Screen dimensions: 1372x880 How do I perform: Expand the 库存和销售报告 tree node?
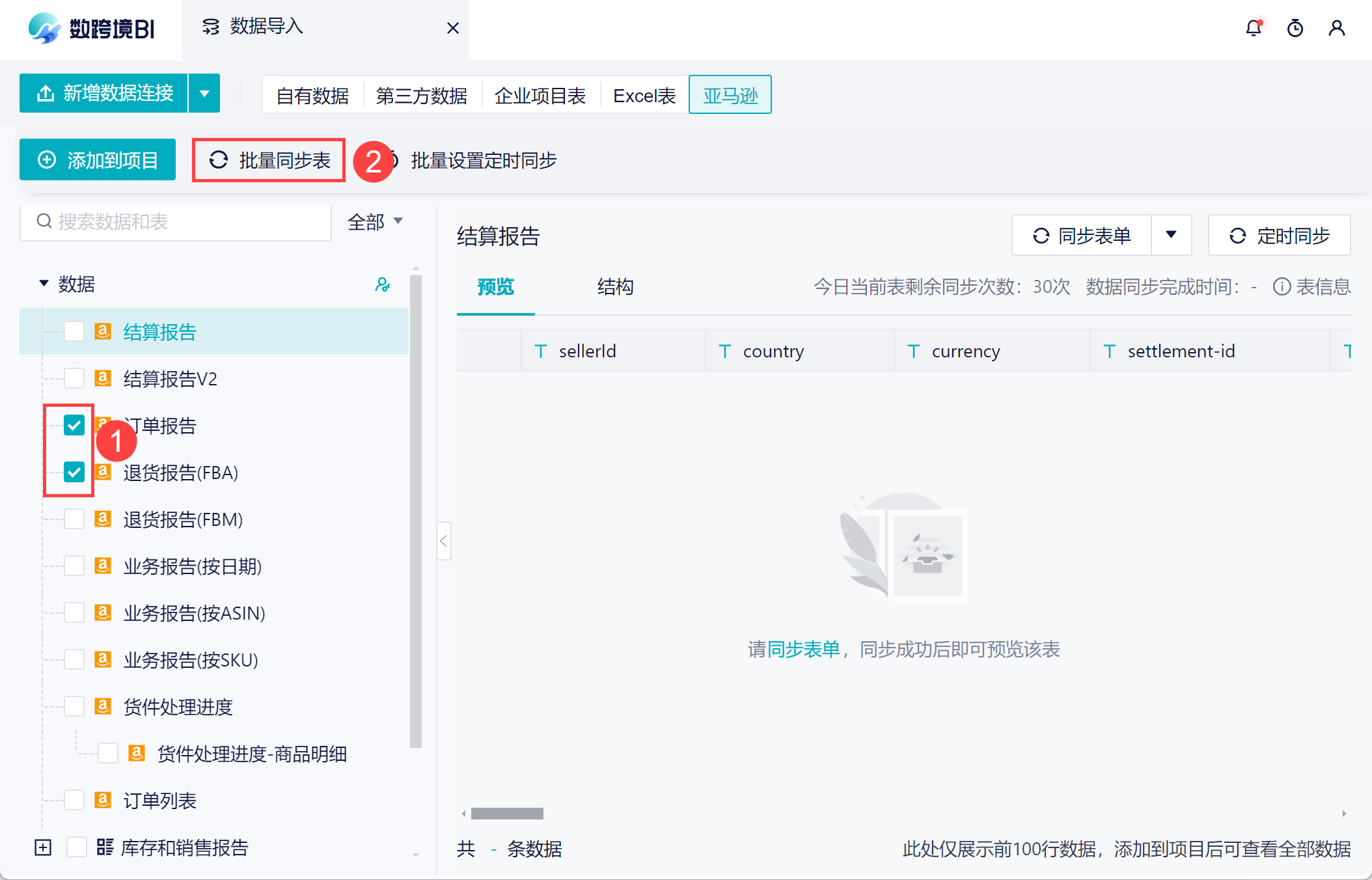tap(43, 847)
